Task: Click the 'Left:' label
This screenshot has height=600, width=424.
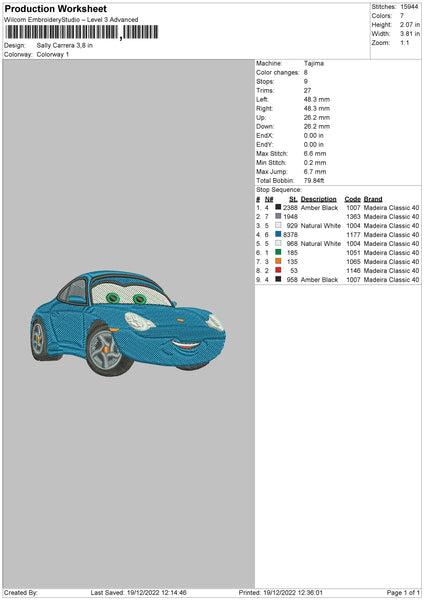Action: (x=262, y=99)
